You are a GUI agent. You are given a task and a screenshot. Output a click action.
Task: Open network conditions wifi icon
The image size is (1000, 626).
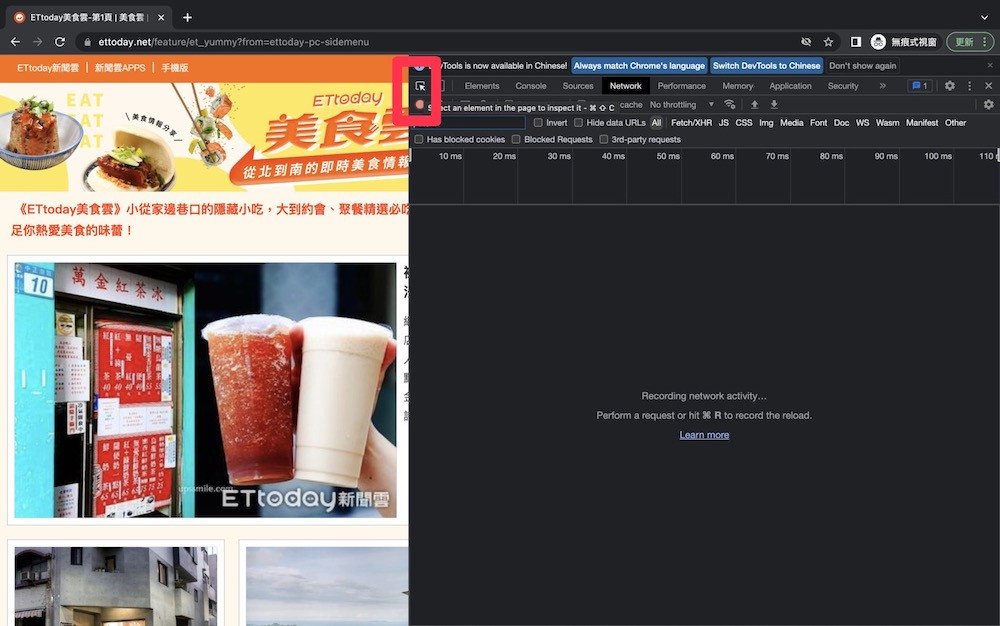tap(730, 105)
